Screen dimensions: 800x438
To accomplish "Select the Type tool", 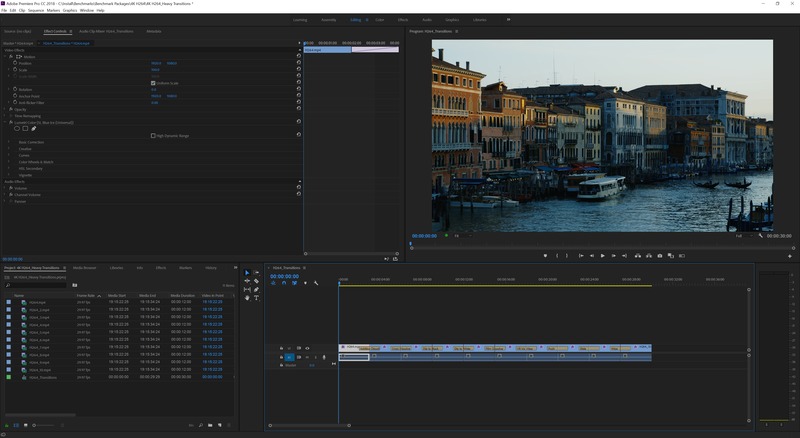I will [x=257, y=298].
